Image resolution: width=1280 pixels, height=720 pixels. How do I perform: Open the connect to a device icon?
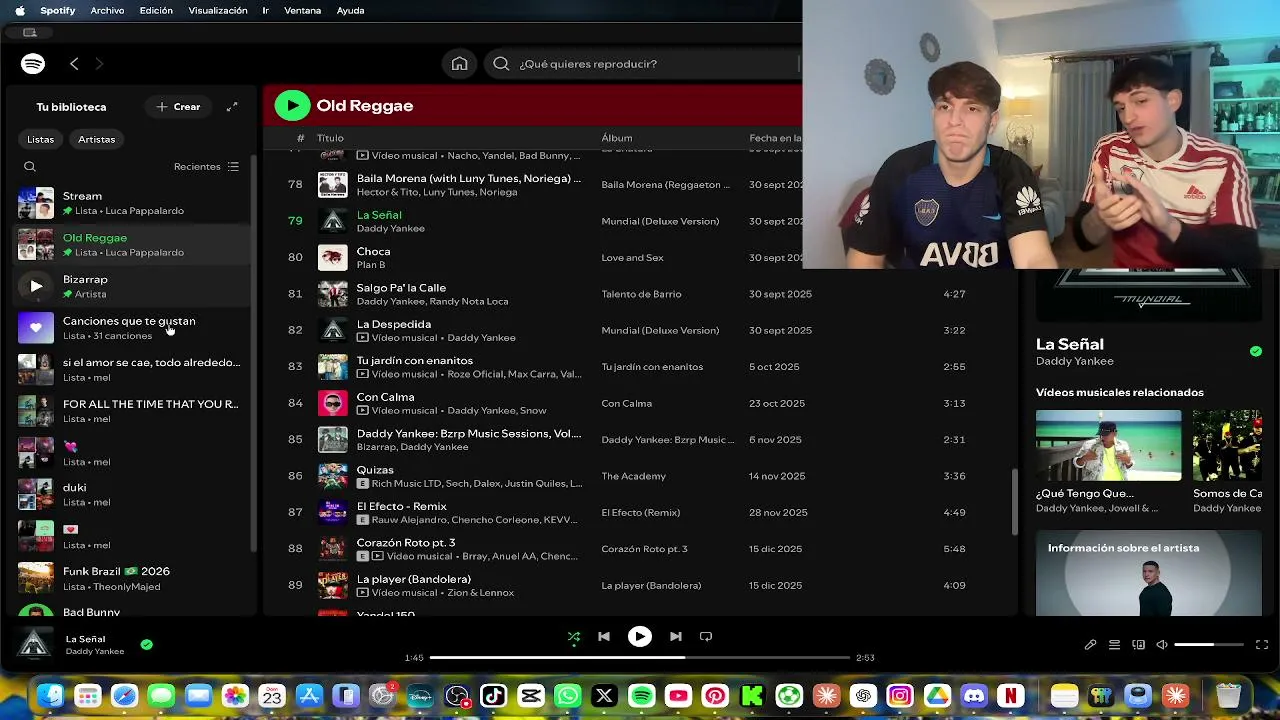coord(1138,645)
